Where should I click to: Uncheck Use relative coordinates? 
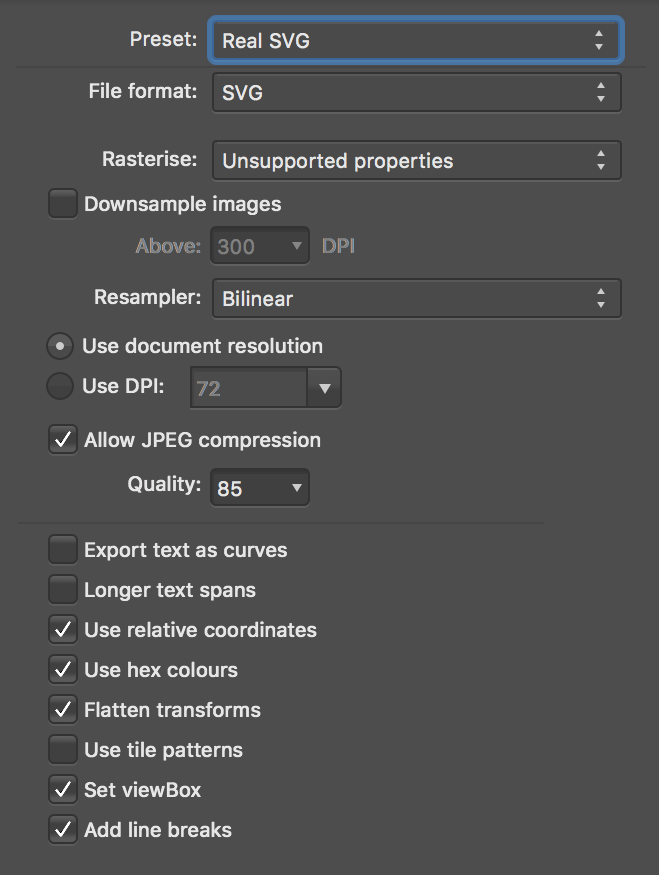click(x=63, y=630)
